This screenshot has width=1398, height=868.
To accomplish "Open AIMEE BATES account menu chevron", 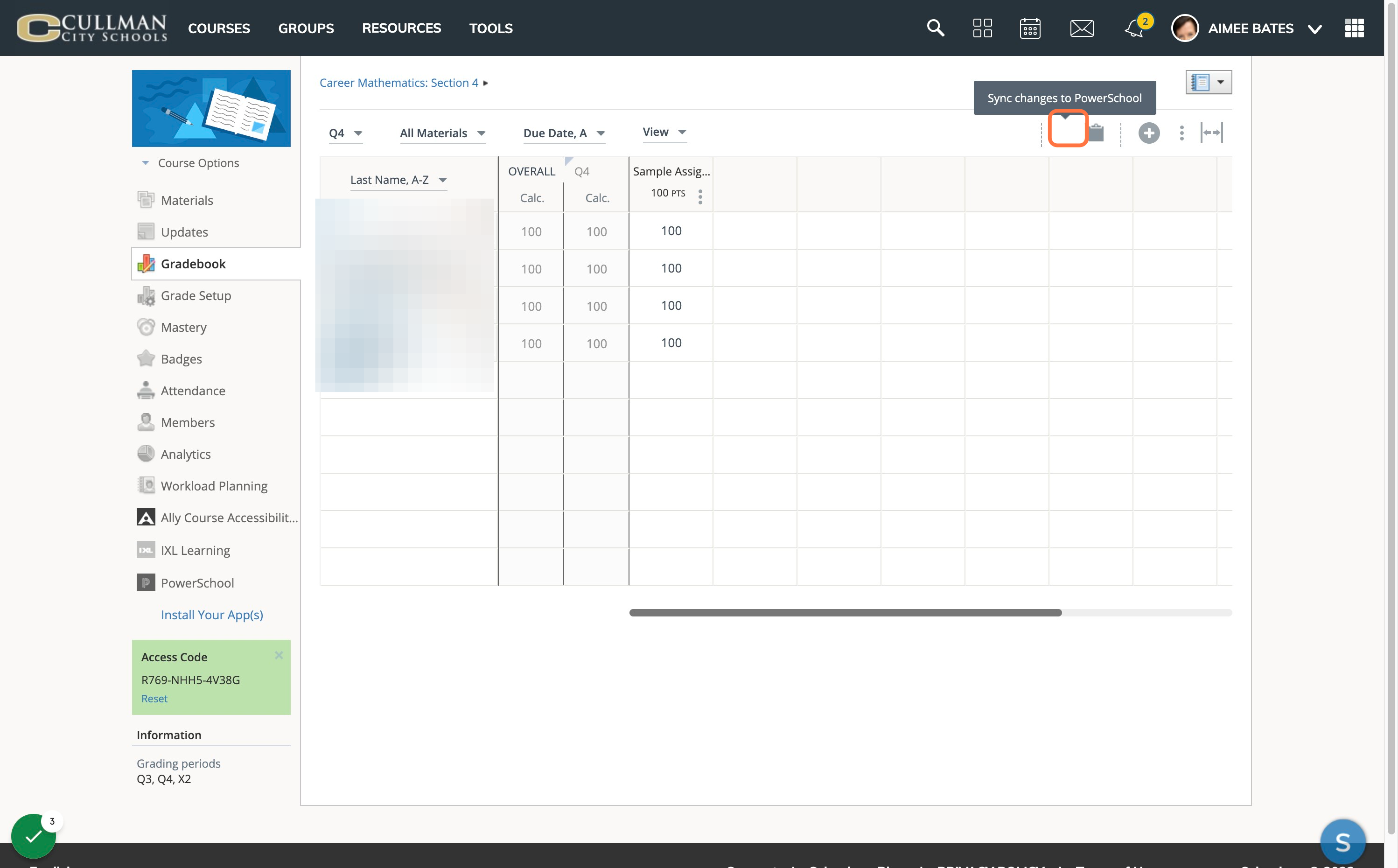I will 1314,29.
